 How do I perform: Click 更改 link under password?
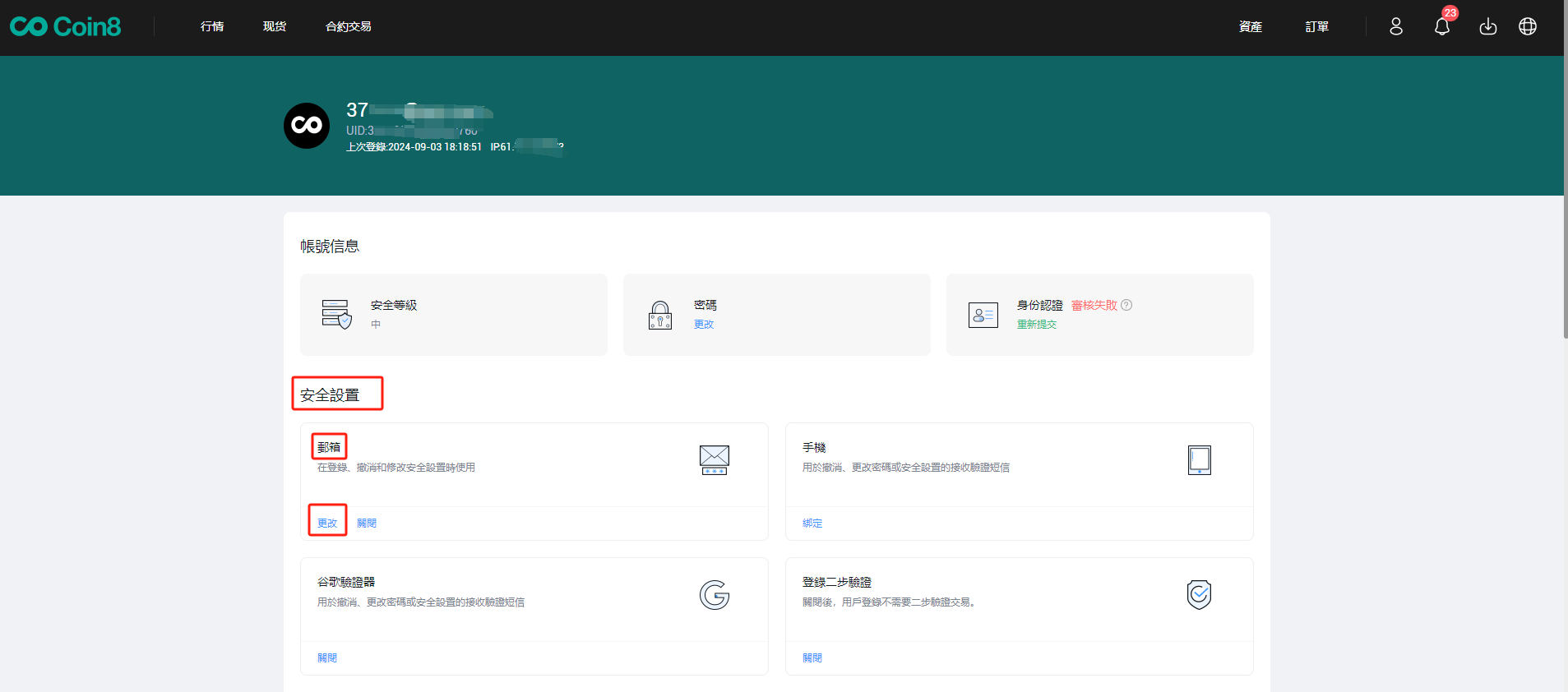tap(704, 324)
